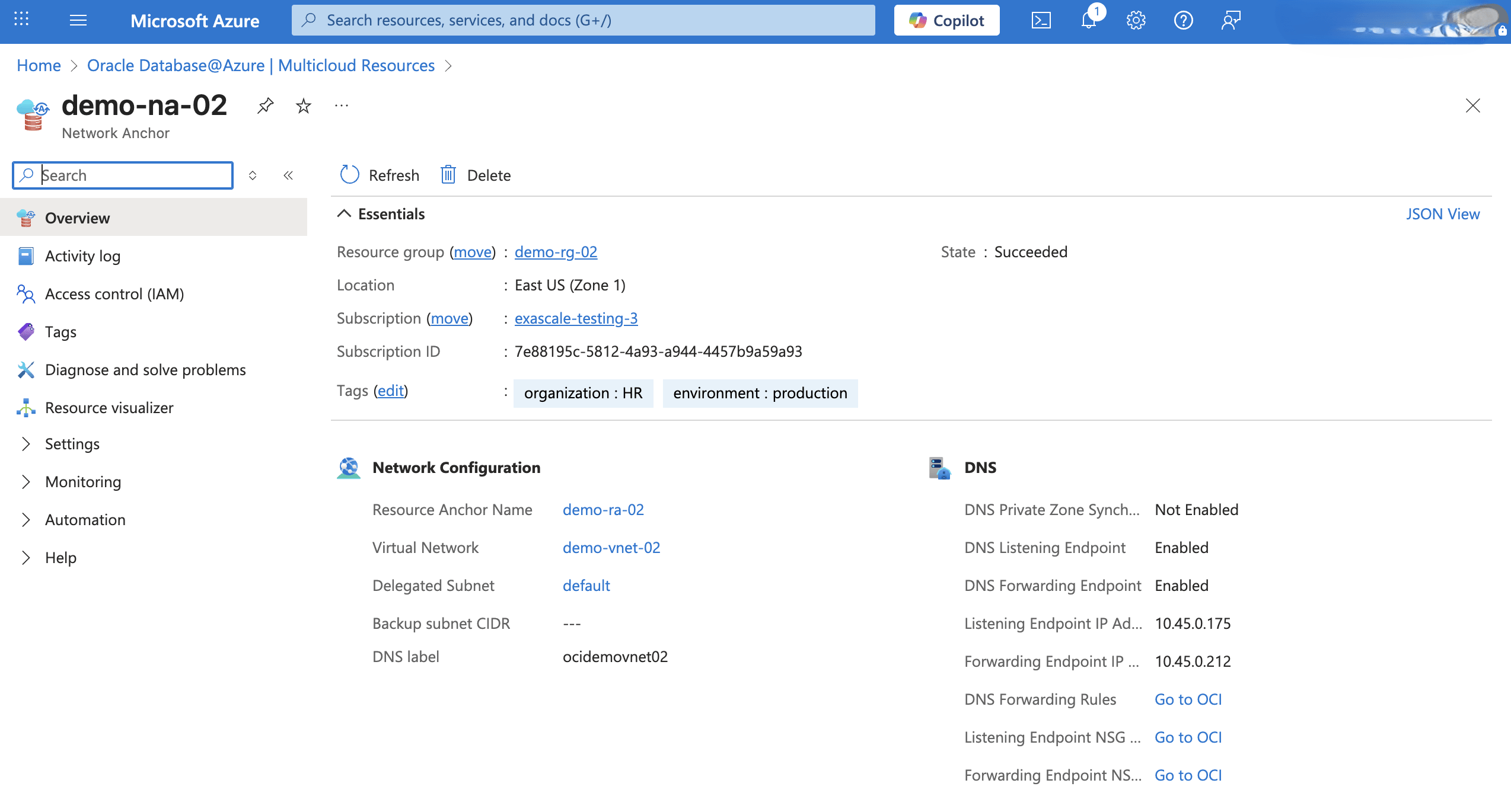Viewport: 1511px width, 812px height.
Task: Delete the network anchor
Action: [x=476, y=175]
